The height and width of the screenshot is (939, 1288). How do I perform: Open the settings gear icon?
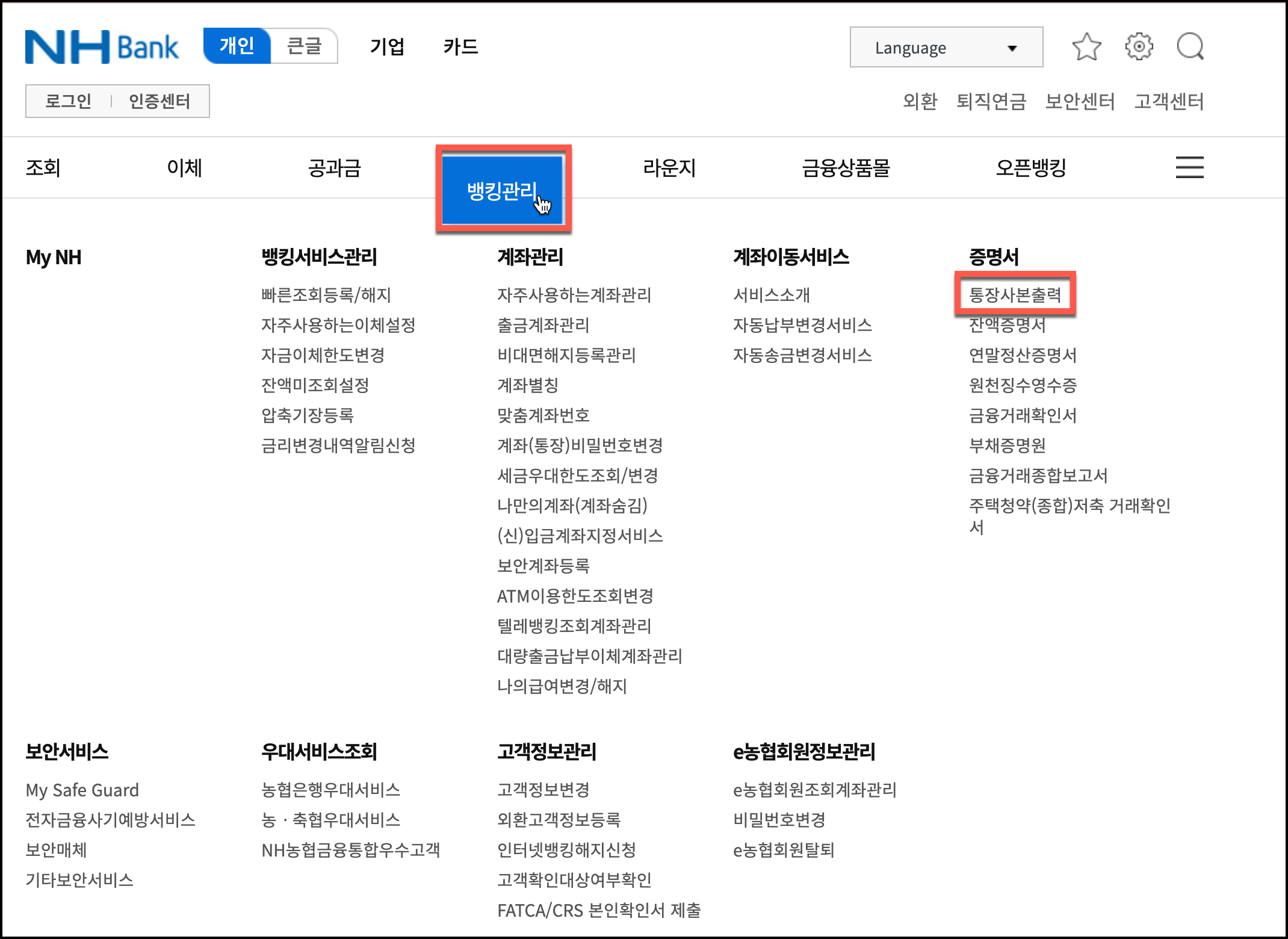click(1139, 47)
